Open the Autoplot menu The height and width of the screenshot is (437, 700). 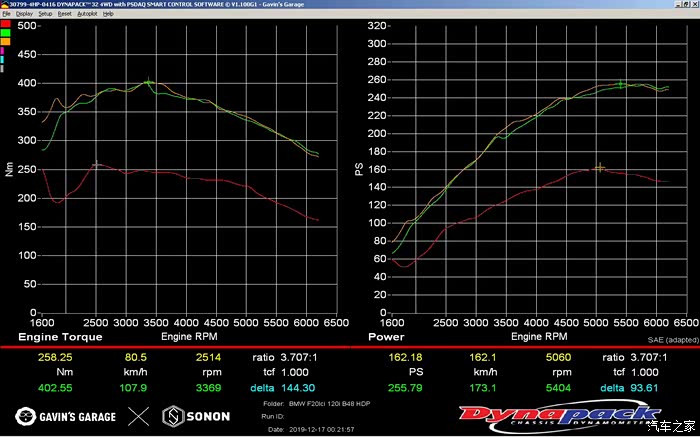coord(87,14)
